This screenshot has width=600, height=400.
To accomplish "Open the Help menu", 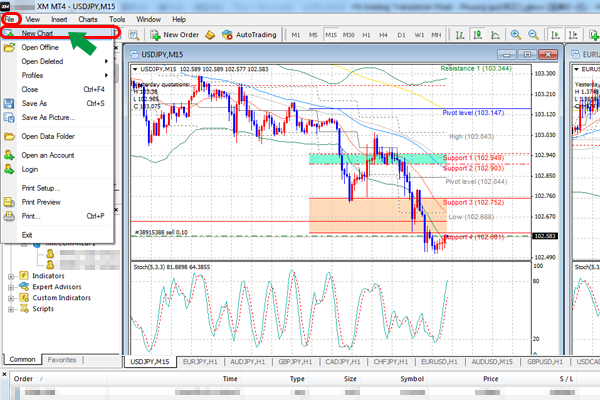I will 179,19.
